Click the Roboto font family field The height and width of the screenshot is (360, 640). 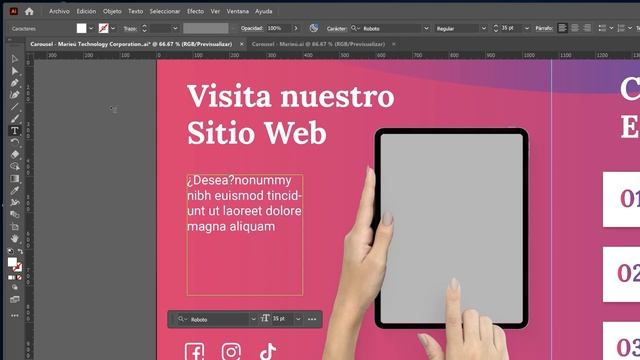[x=391, y=29]
